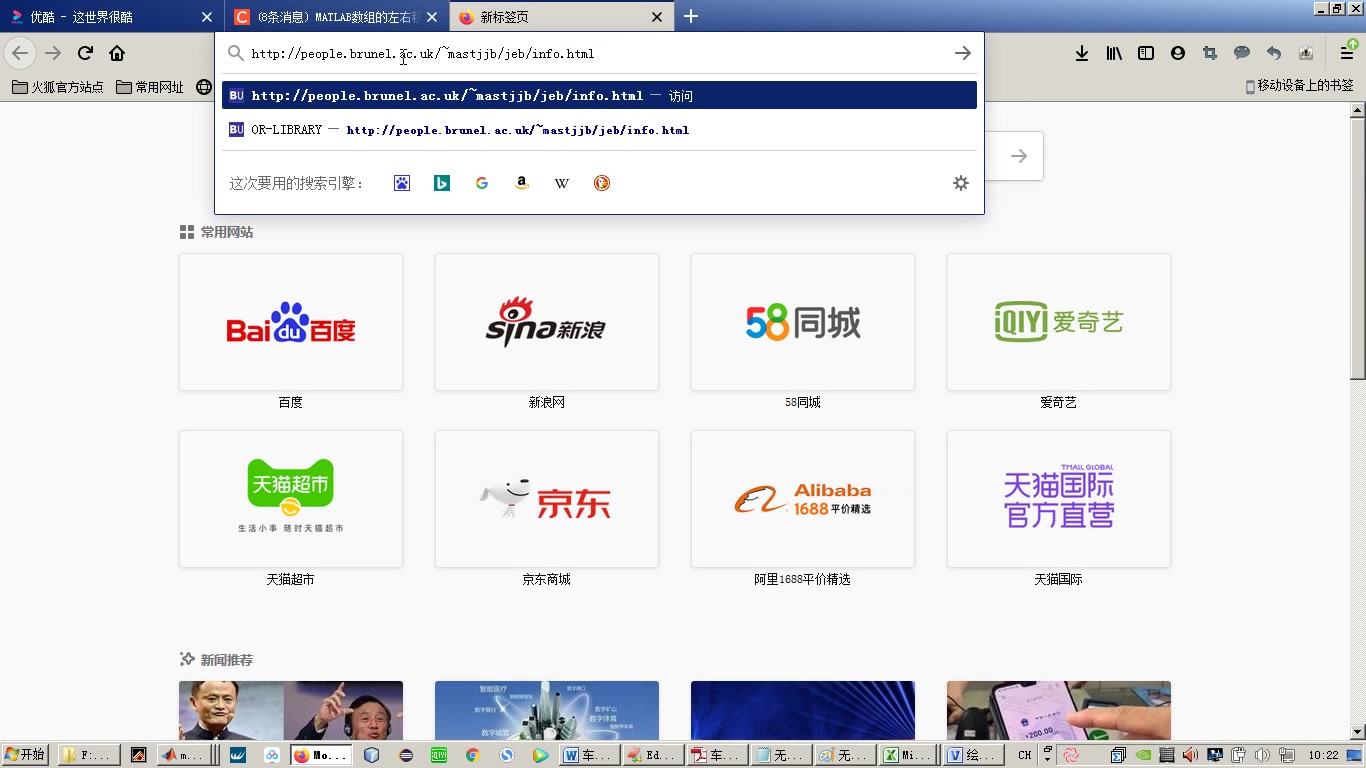This screenshot has width=1366, height=768.
Task: Switch to MATLAB in the taskbar
Action: click(x=182, y=755)
